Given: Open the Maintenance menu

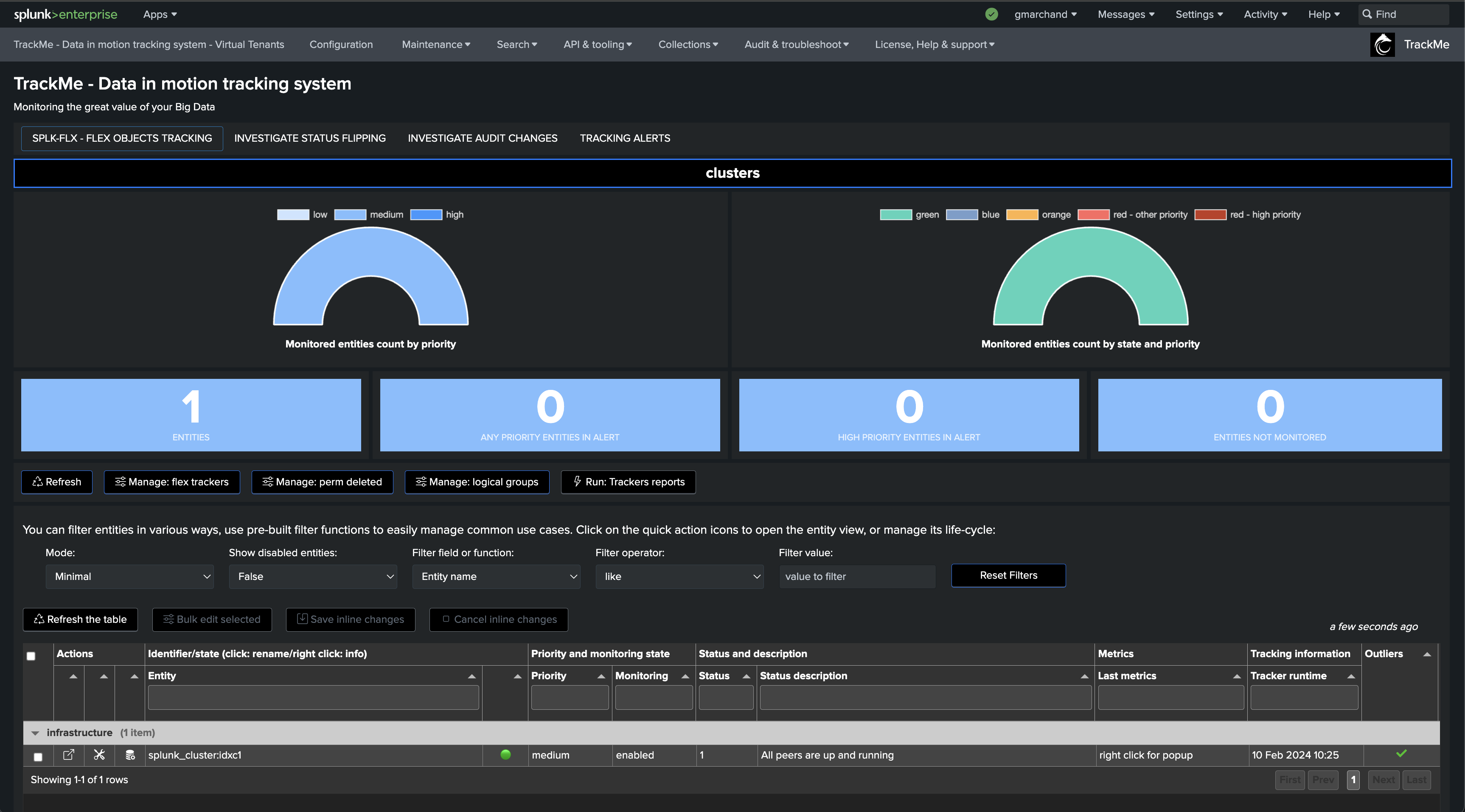Looking at the screenshot, I should [435, 45].
